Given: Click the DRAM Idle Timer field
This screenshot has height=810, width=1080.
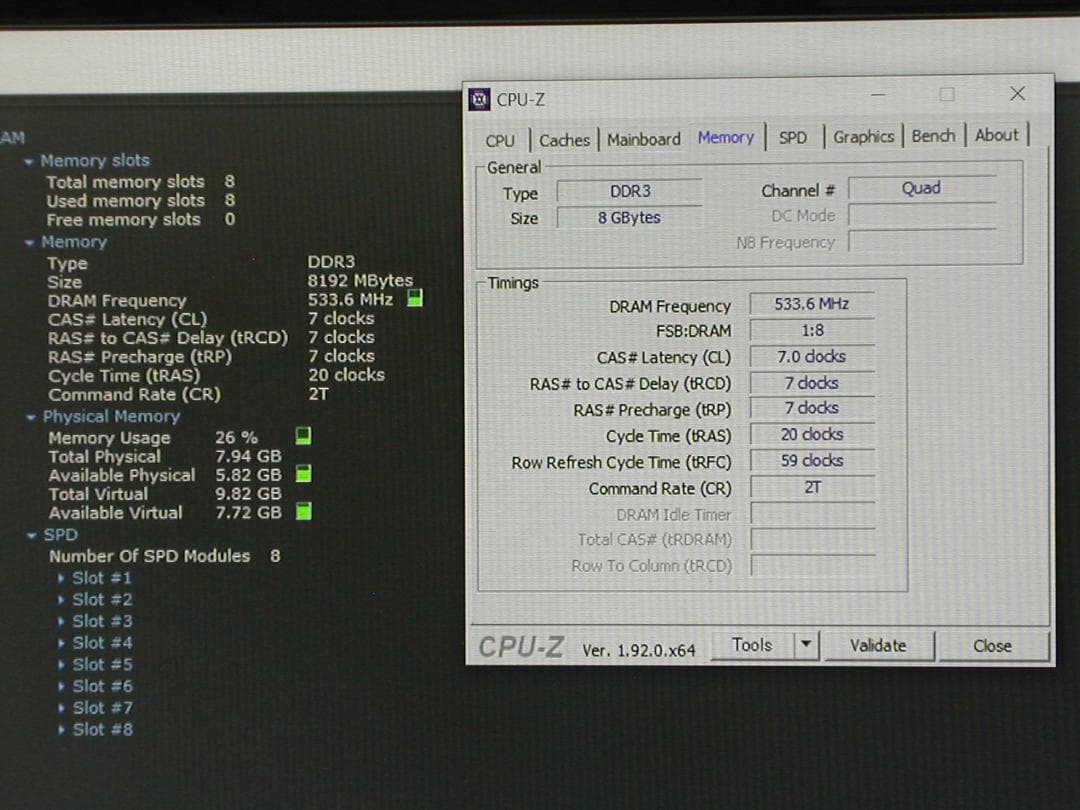Looking at the screenshot, I should click(x=811, y=512).
